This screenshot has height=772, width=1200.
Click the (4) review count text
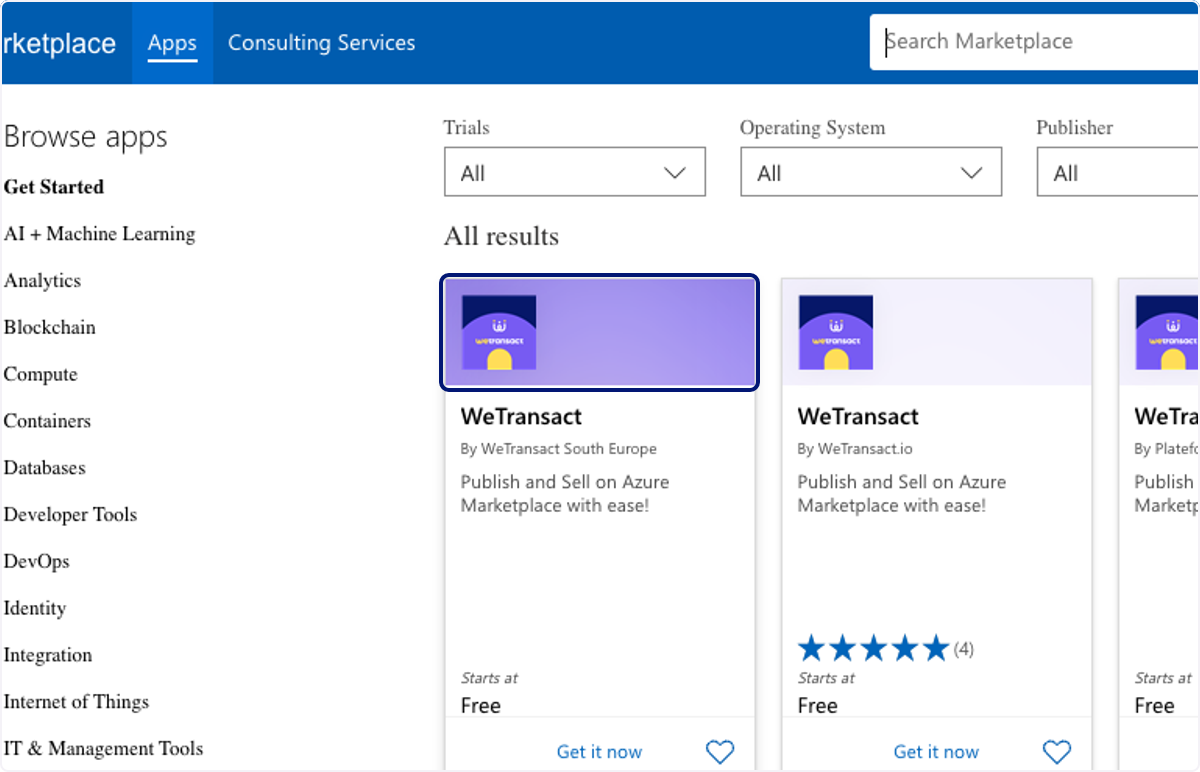click(963, 650)
